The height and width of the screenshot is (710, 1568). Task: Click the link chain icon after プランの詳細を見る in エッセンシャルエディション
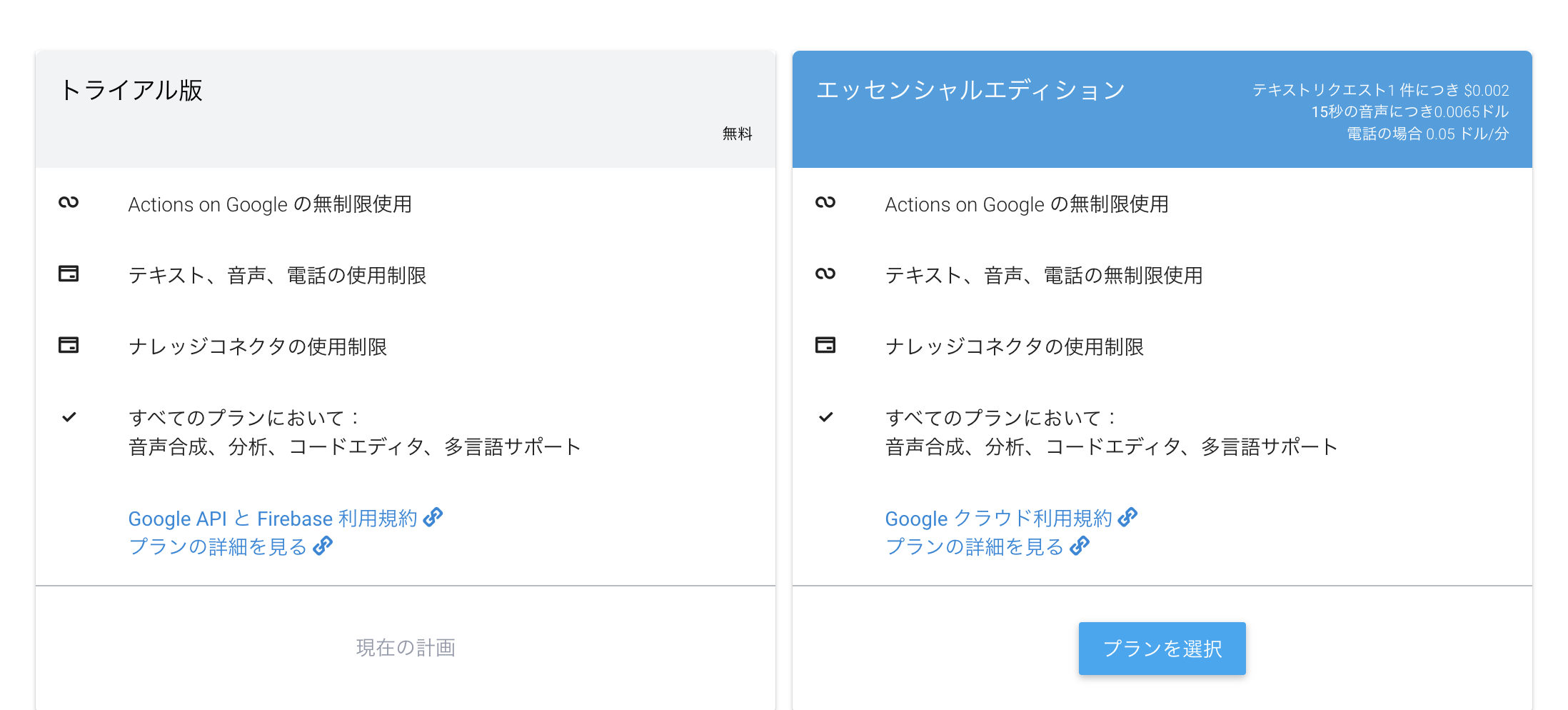[x=1080, y=545]
